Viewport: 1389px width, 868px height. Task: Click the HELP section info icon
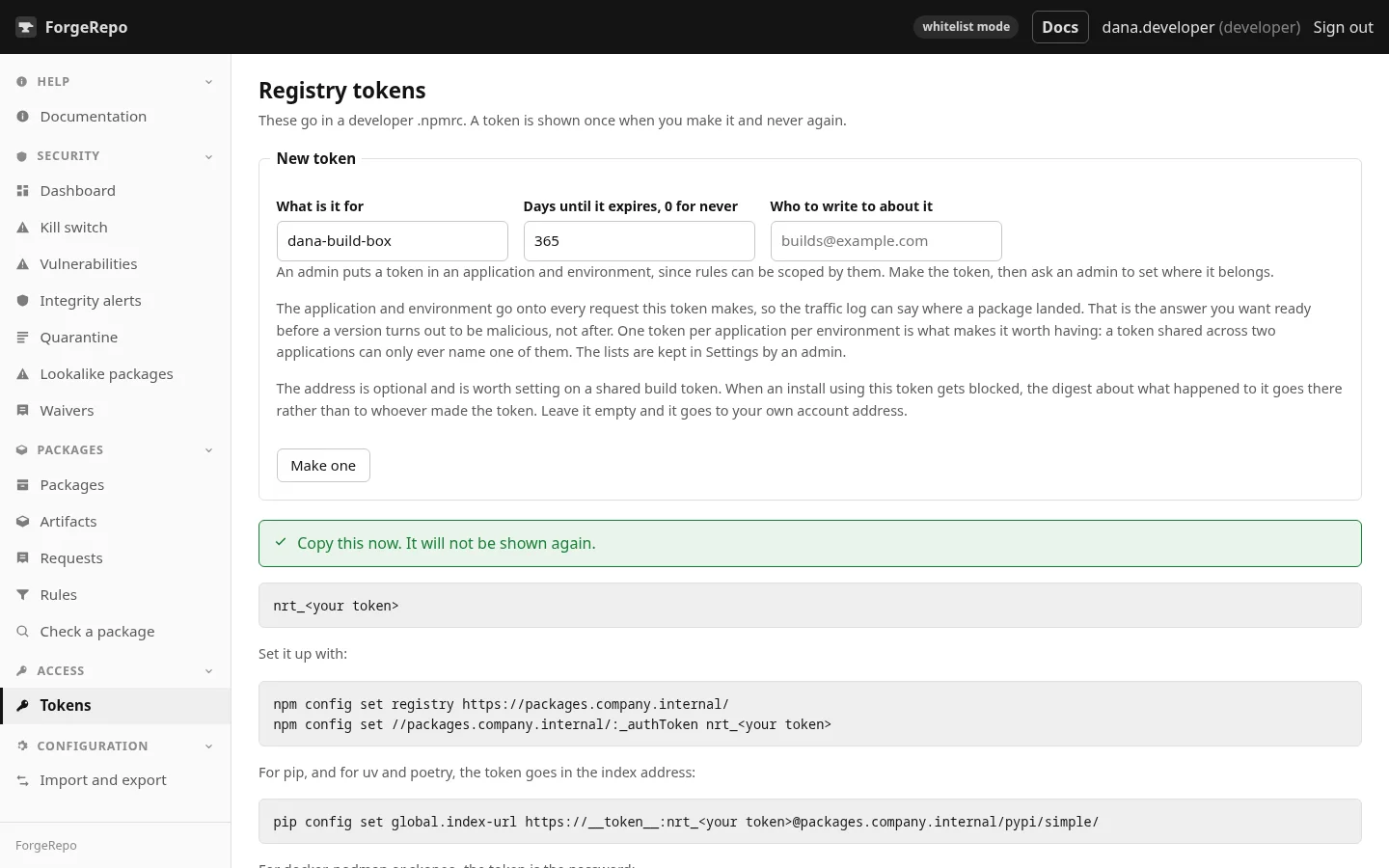pos(21,82)
